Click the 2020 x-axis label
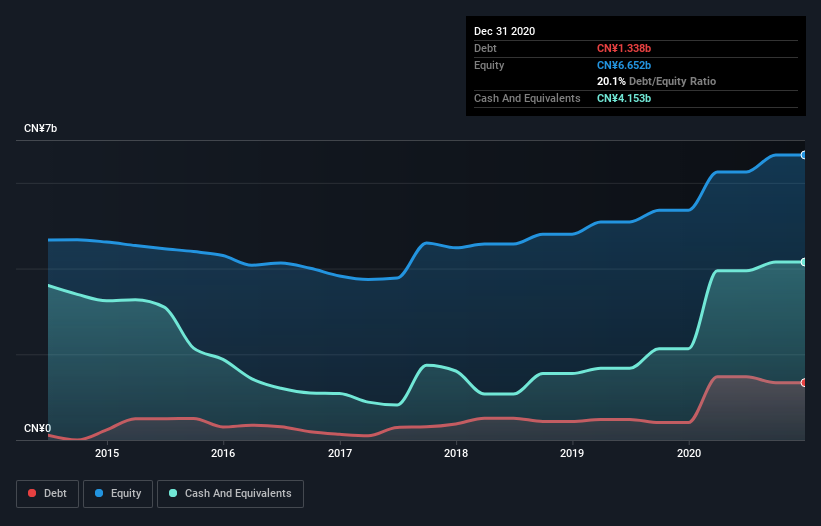 (x=689, y=453)
